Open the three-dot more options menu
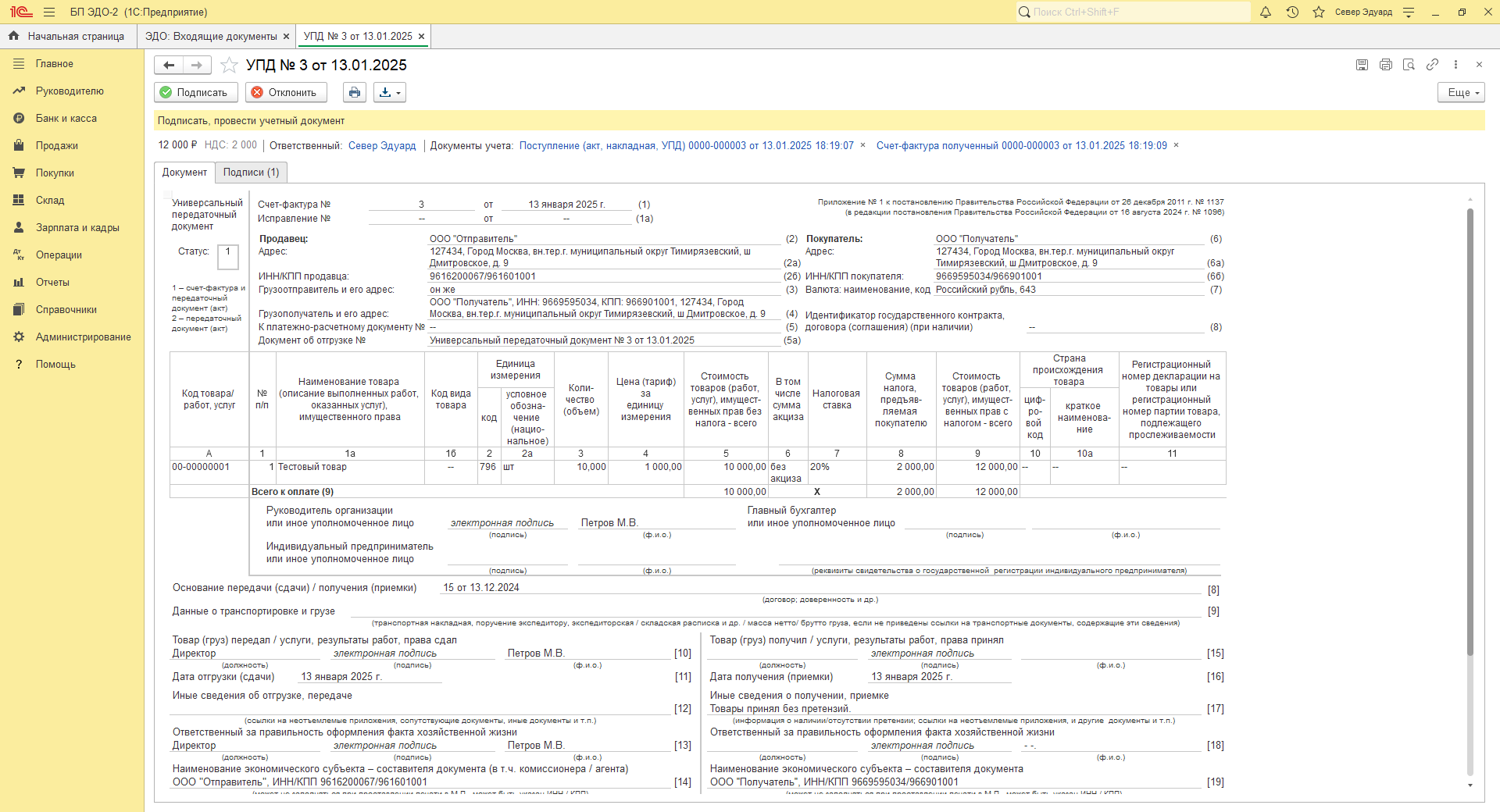Image resolution: width=1500 pixels, height=812 pixels. [x=1455, y=65]
